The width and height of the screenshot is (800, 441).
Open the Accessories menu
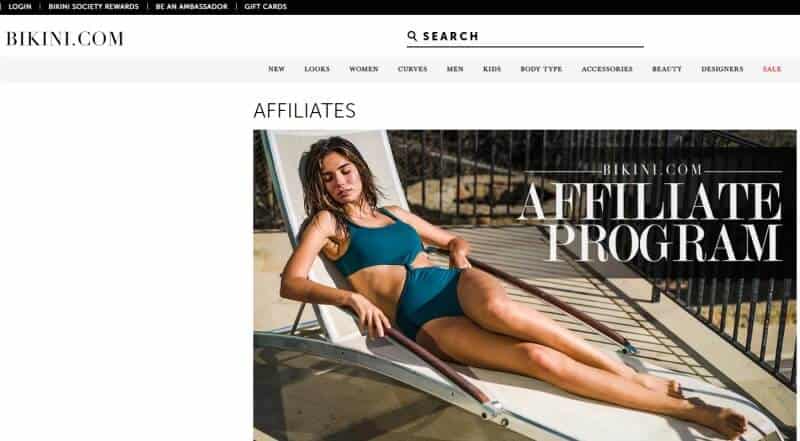point(607,69)
